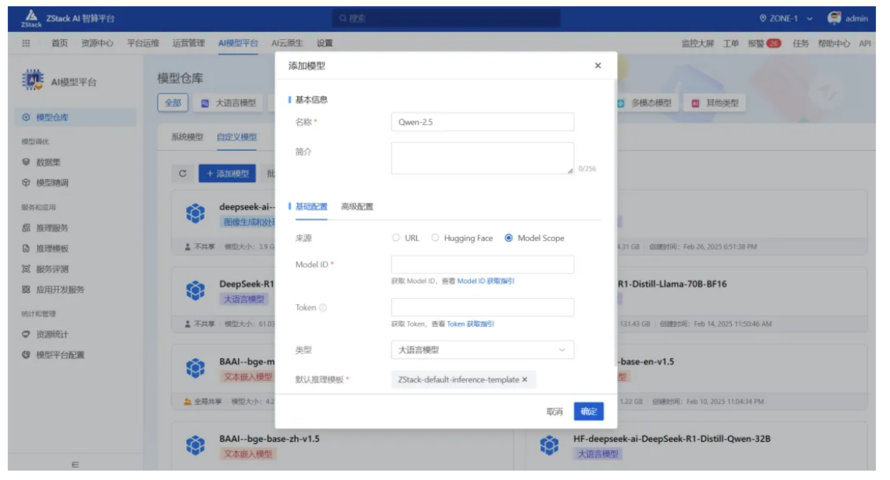Click the deepseek-ai model cube icon
890x480 pixels.
coord(195,213)
